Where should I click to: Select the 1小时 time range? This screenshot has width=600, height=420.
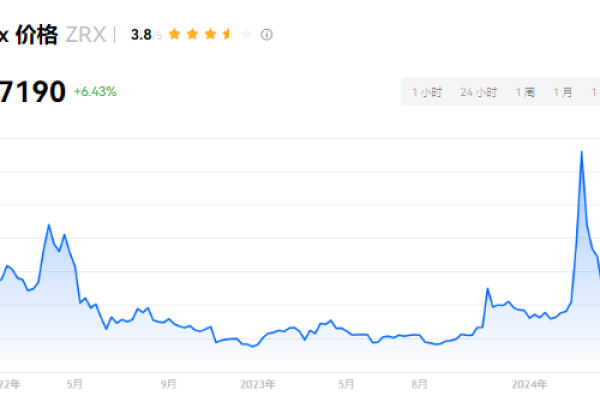tap(427, 92)
